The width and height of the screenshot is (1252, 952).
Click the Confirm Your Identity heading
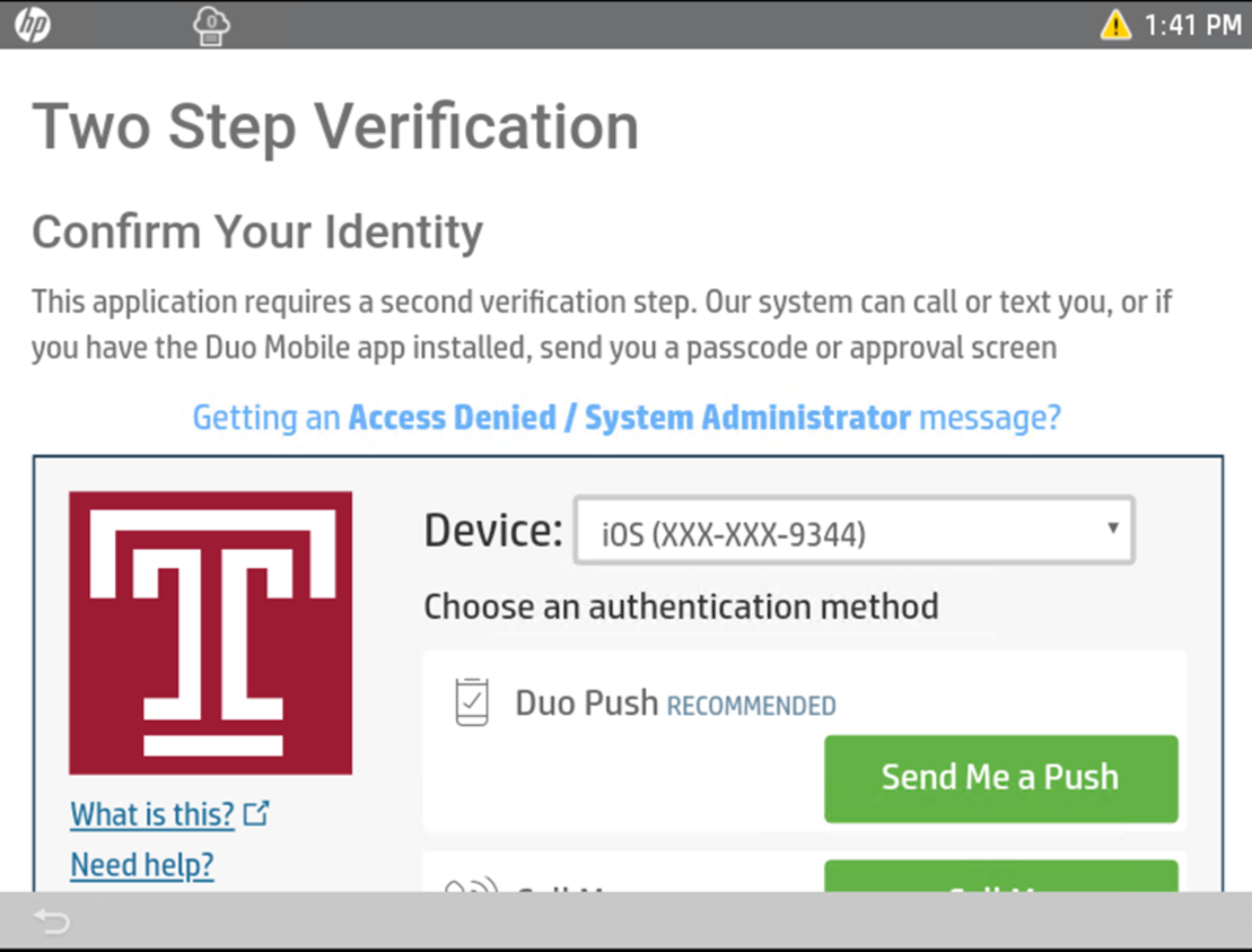[x=257, y=232]
